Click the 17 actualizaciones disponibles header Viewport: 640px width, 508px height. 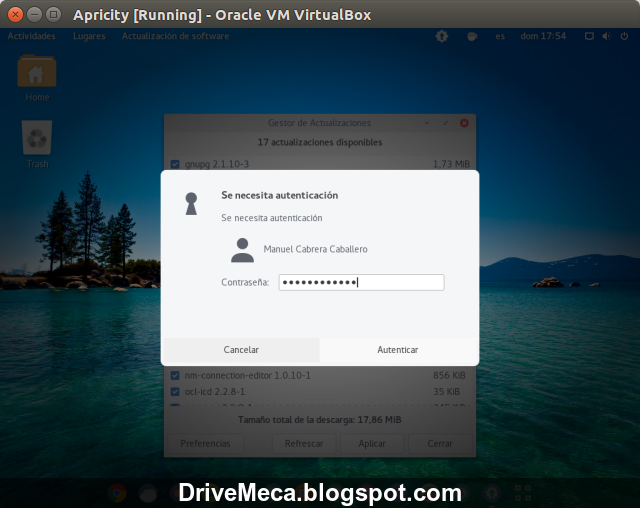click(x=320, y=142)
